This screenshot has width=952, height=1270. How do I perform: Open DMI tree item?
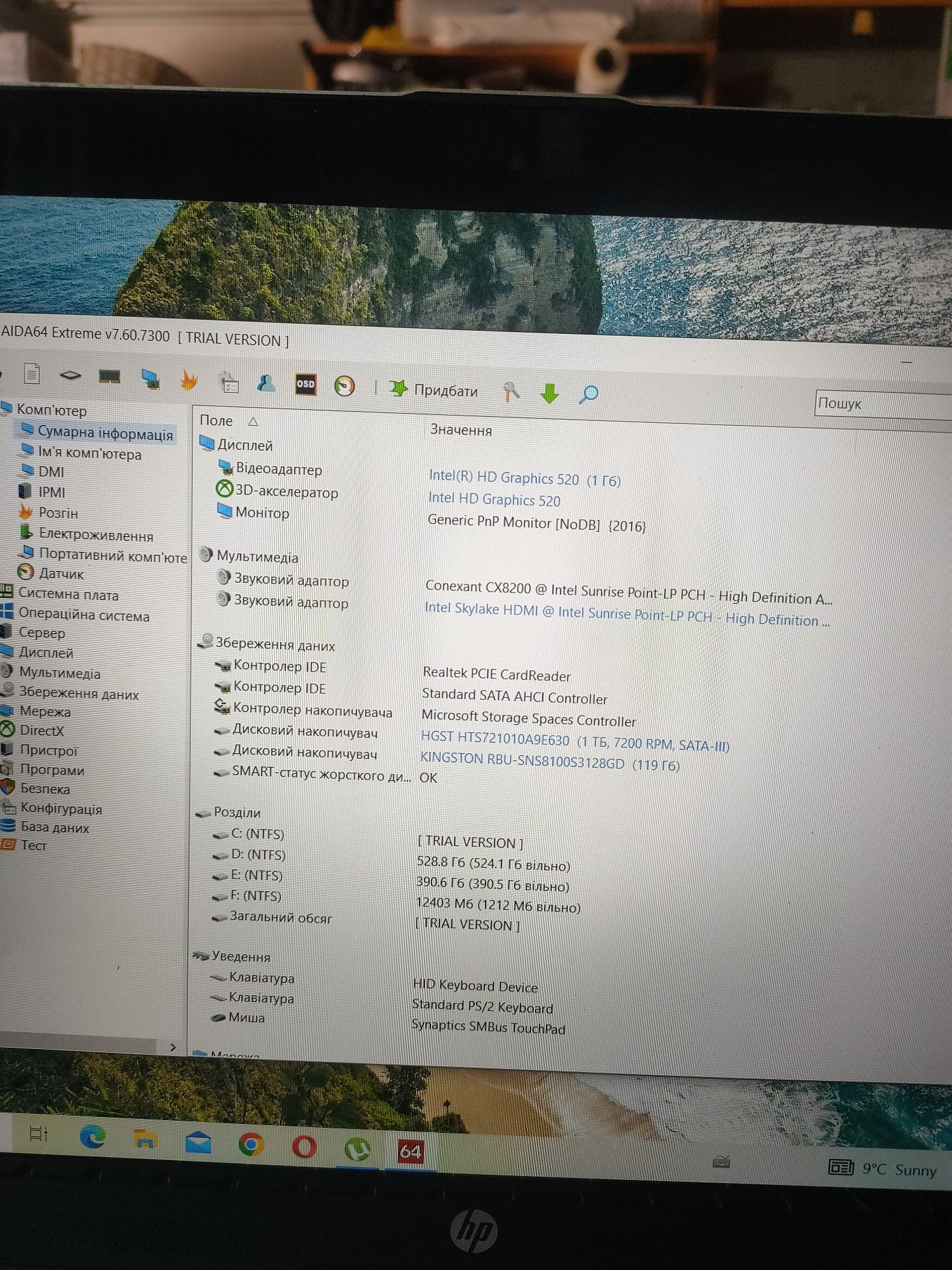[43, 471]
